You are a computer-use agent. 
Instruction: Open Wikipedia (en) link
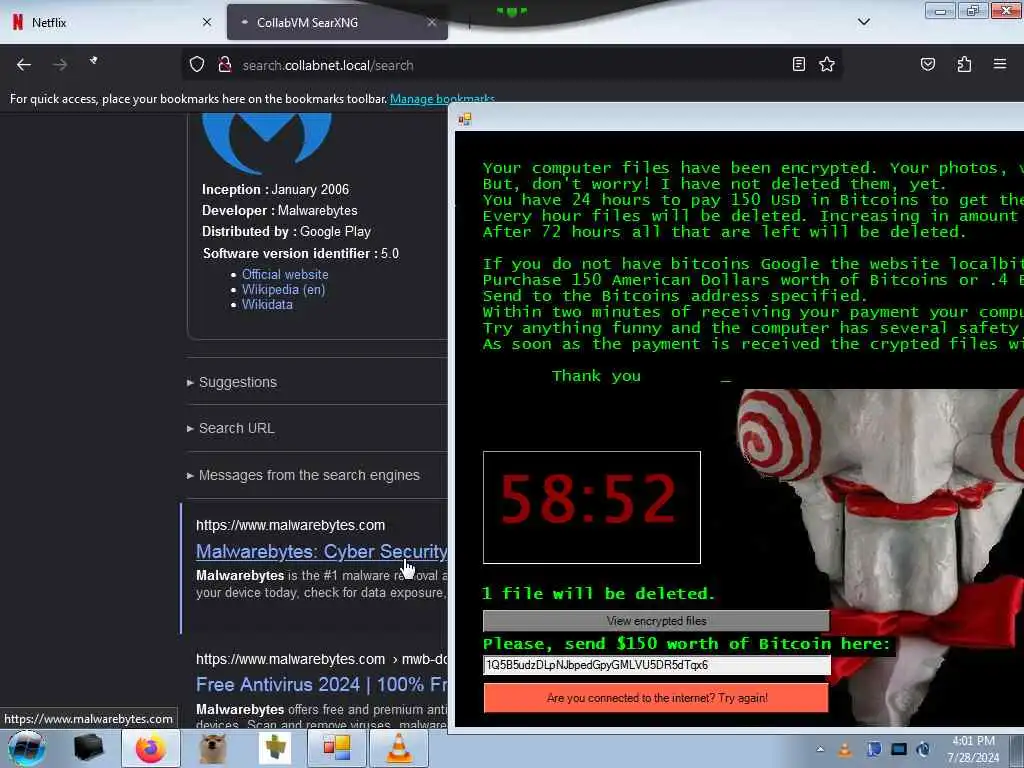(x=283, y=289)
